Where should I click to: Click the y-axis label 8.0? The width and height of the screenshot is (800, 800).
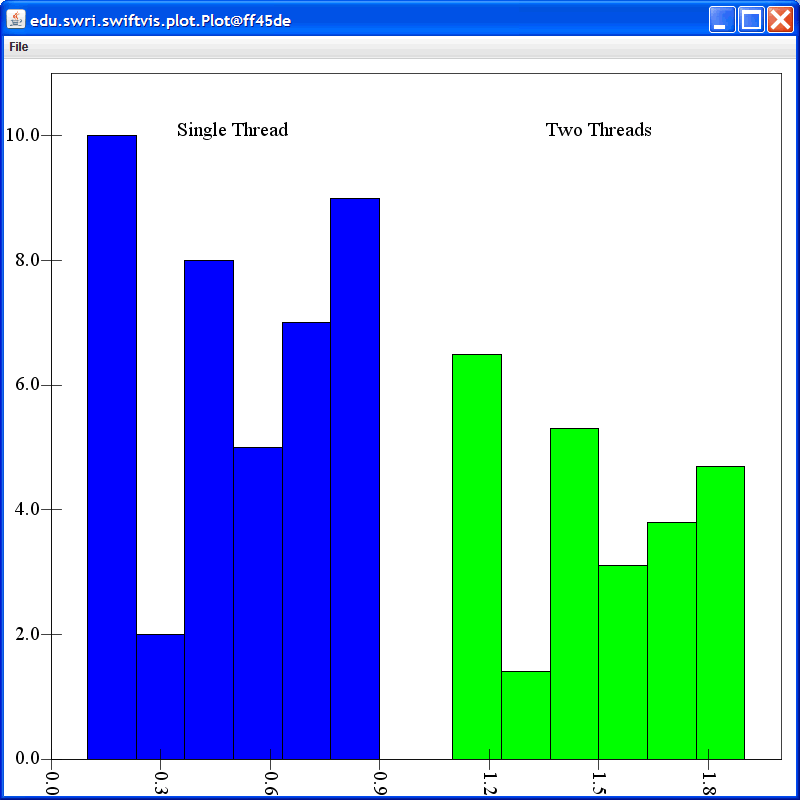(x=28, y=260)
